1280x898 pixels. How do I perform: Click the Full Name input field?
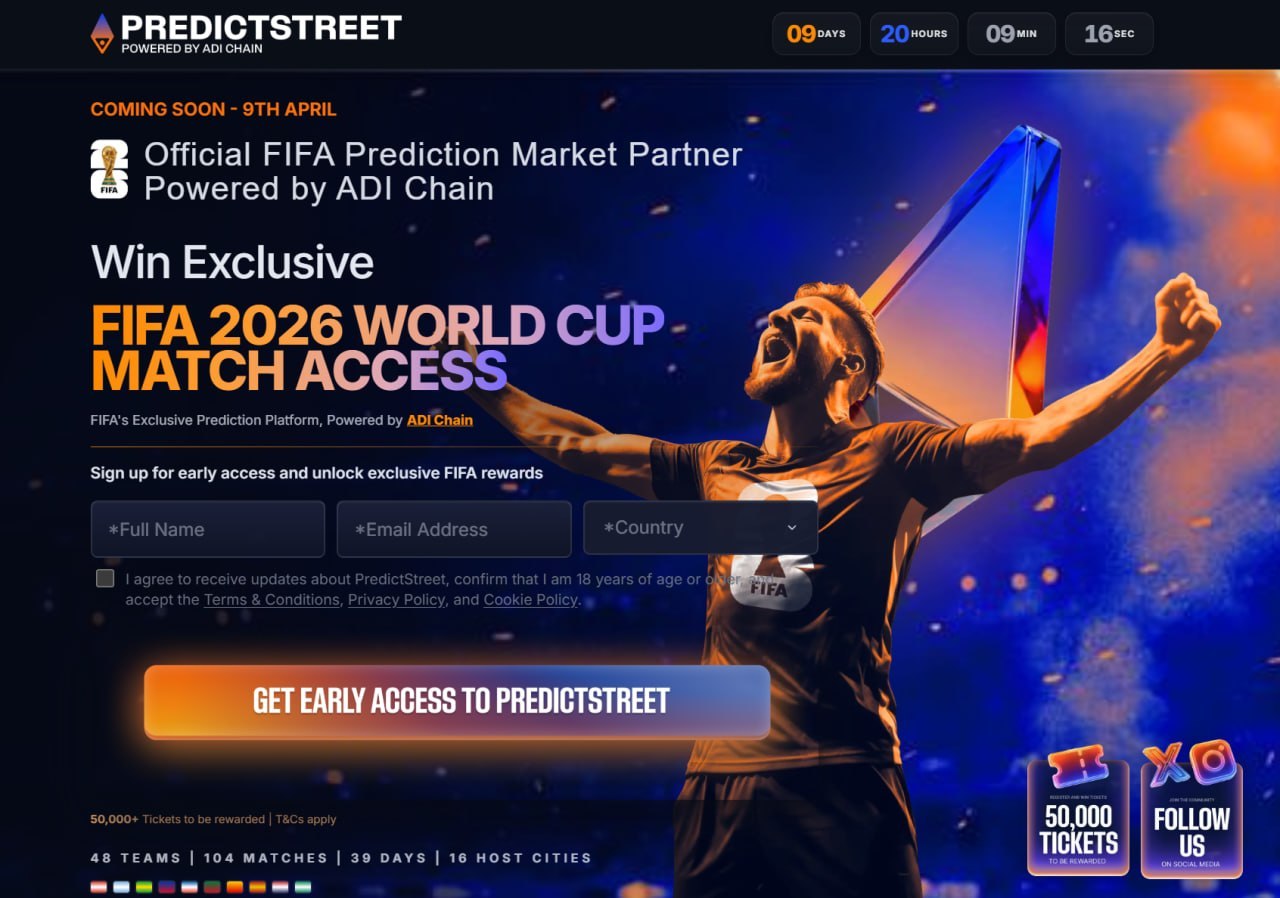(x=208, y=529)
